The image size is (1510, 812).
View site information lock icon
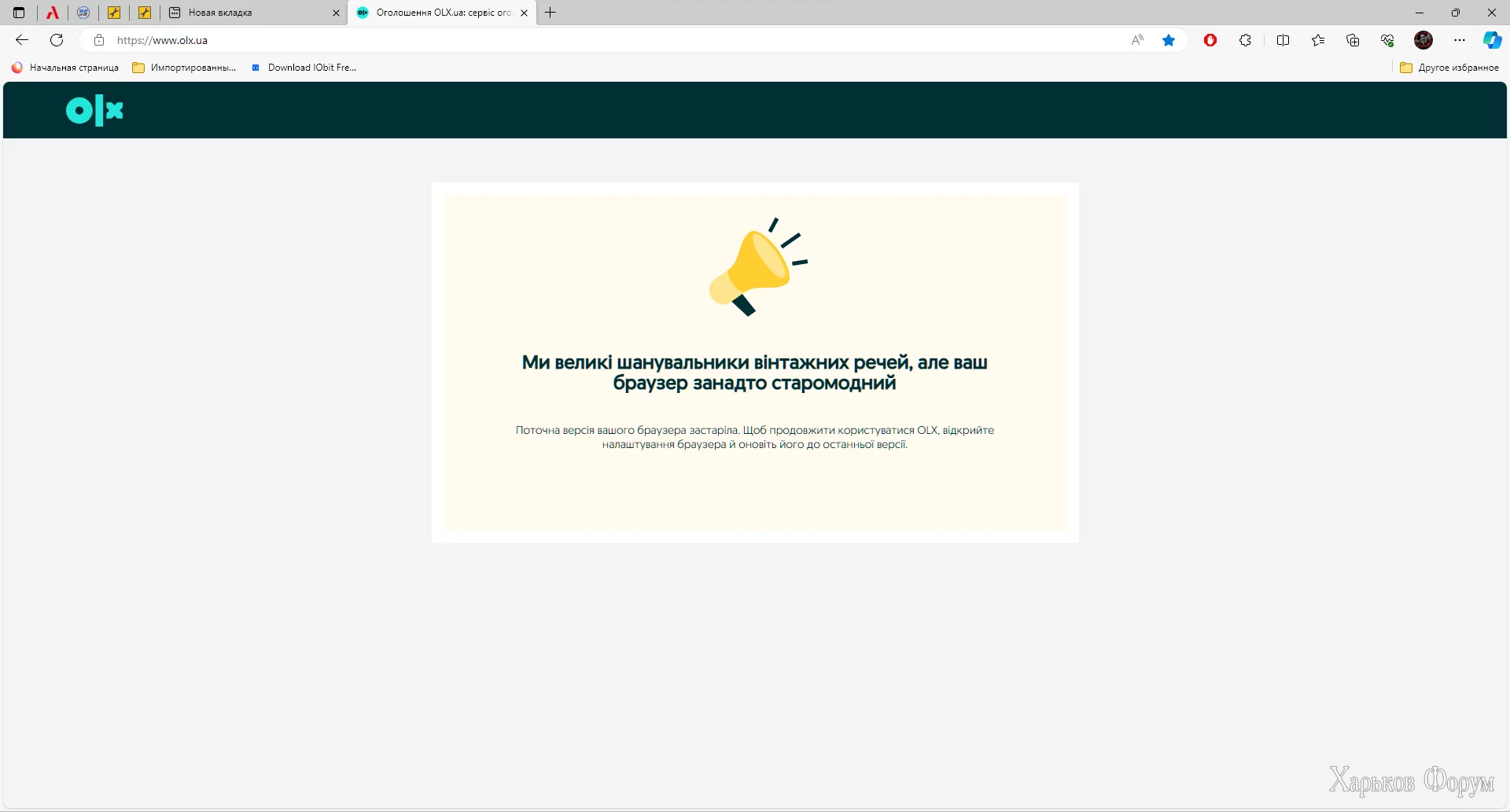tap(99, 40)
